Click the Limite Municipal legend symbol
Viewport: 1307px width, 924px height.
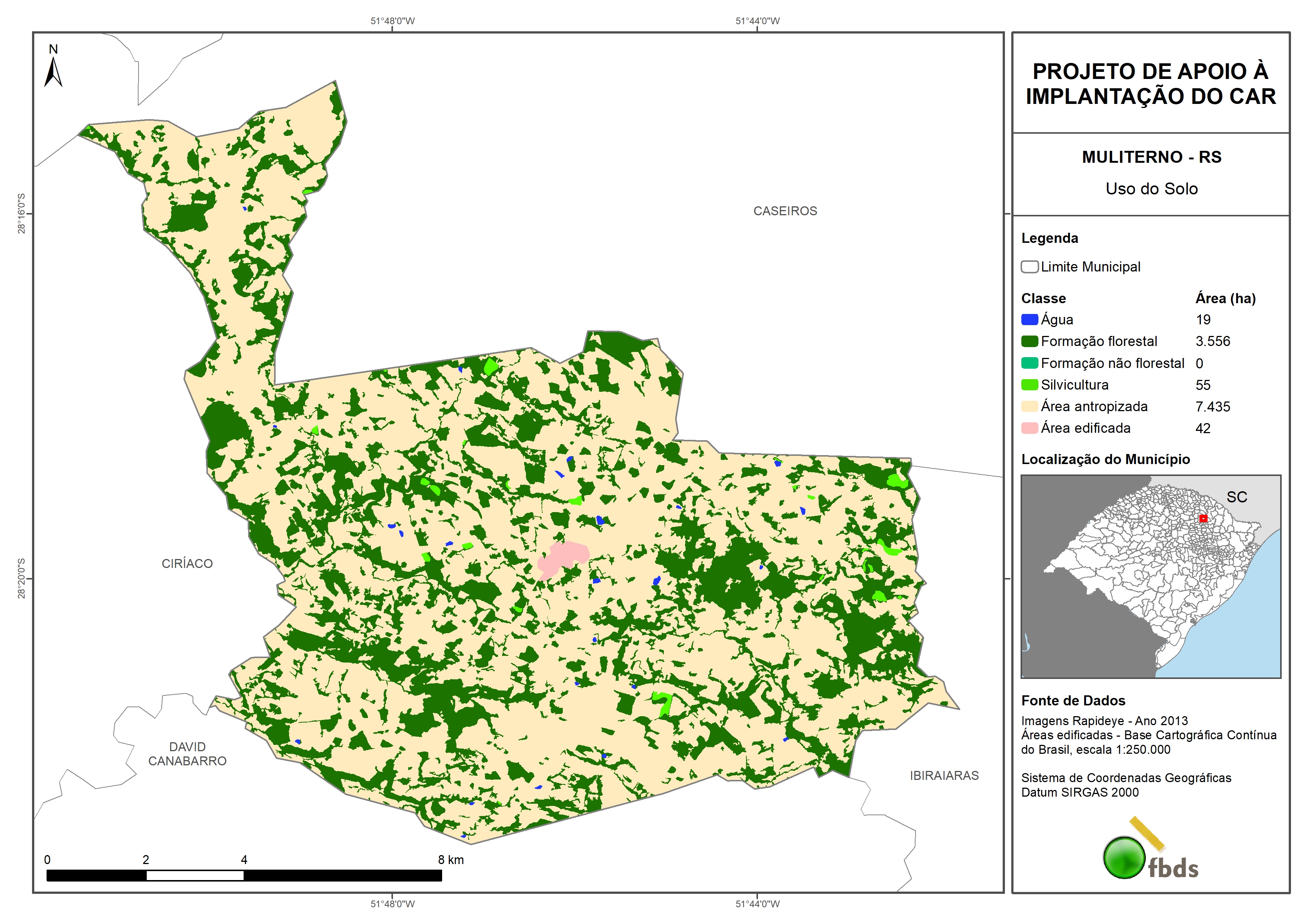click(1029, 266)
